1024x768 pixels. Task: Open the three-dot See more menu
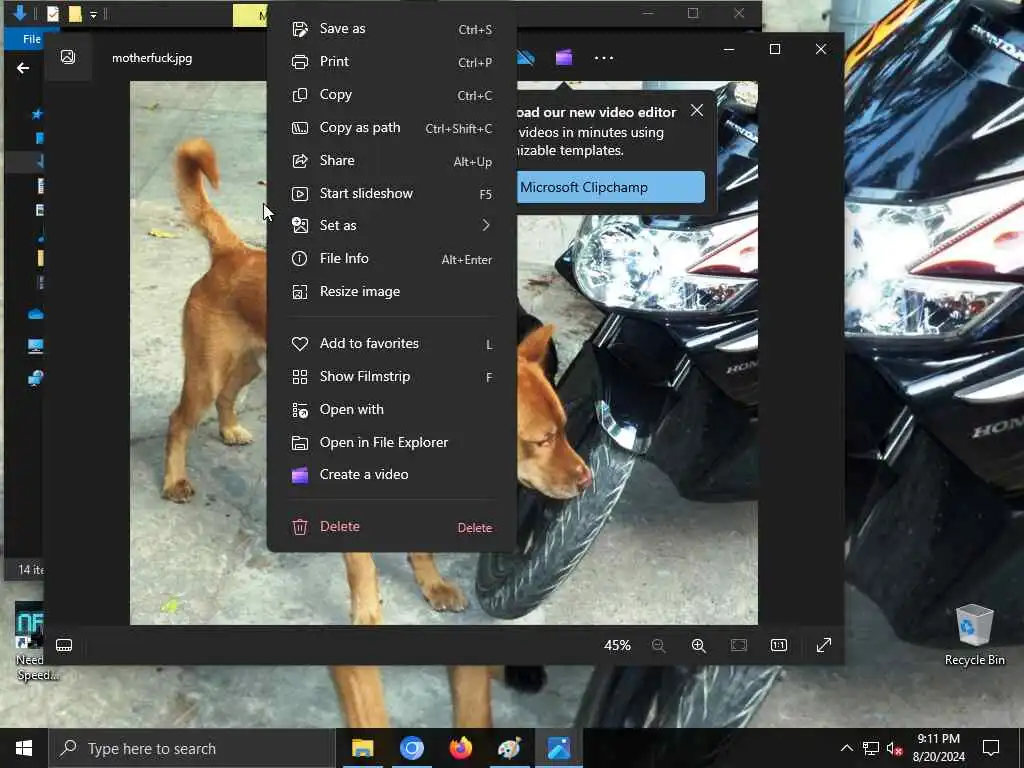pos(604,58)
